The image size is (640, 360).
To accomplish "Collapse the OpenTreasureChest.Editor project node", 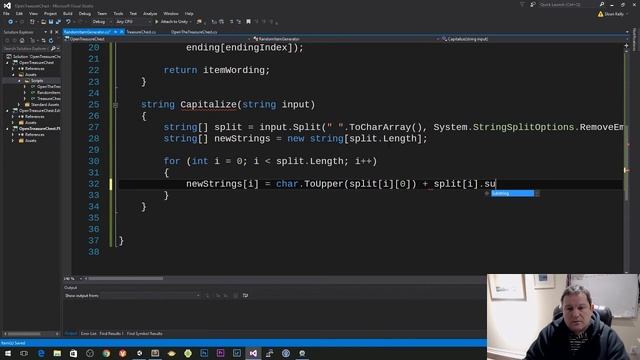I will click(x=7, y=111).
